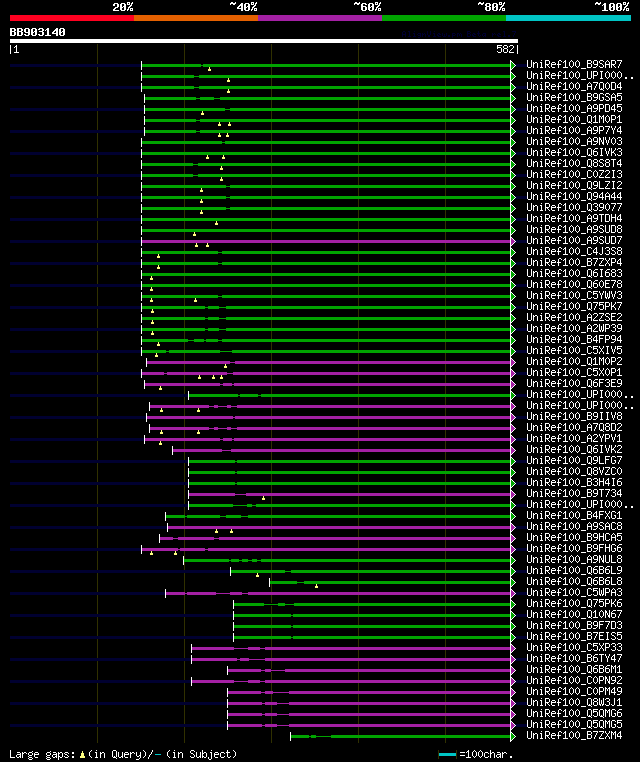Screen dimensions: 640x762
Task: Open UniRef100_A2WP39 from the list
Action: pos(574,328)
